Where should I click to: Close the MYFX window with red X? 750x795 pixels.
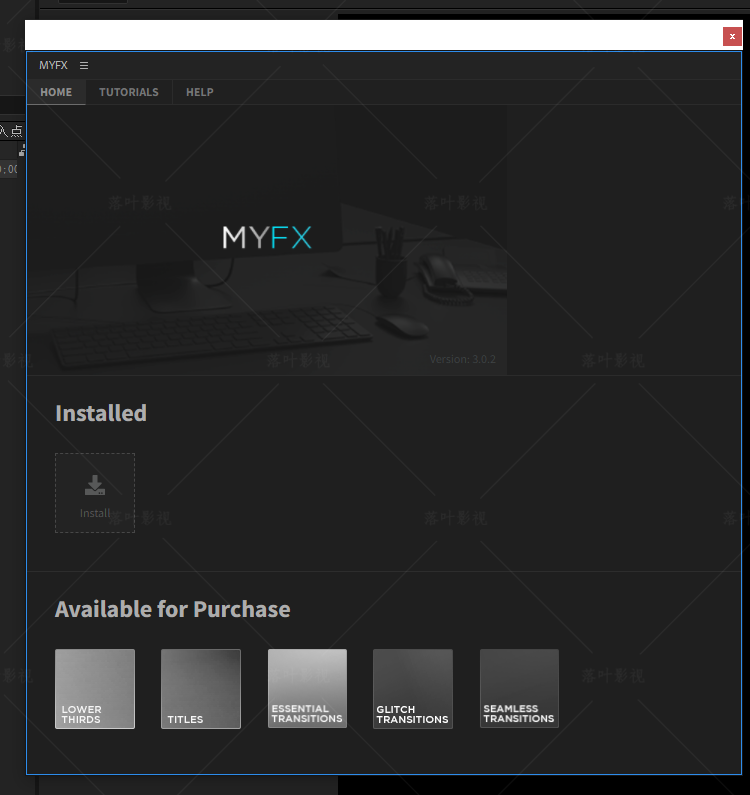click(732, 37)
